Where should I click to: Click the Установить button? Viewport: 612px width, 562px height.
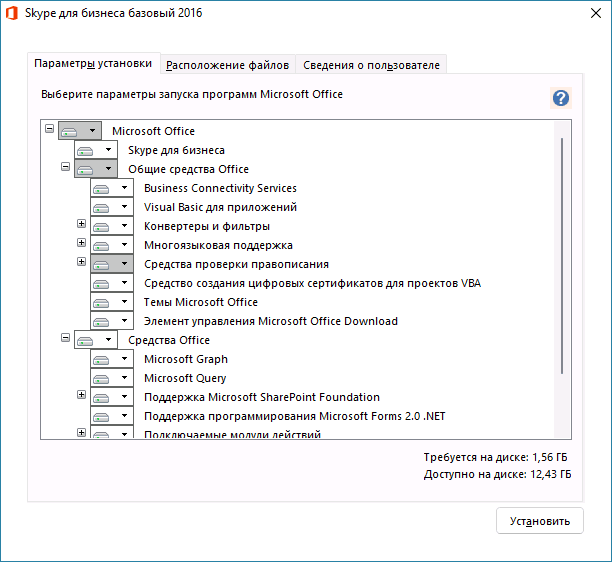click(540, 521)
